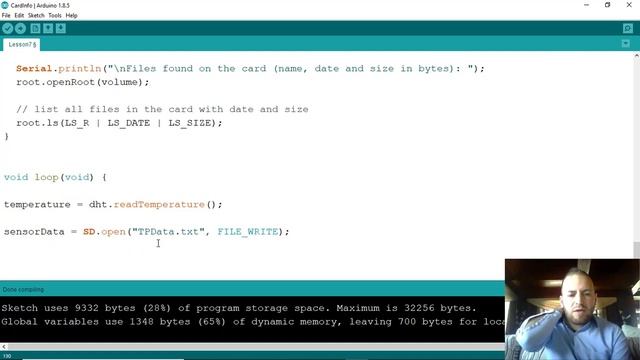The height and width of the screenshot is (360, 640).
Task: Click the console horizontal scrollbar left arrow
Action: 4,347
